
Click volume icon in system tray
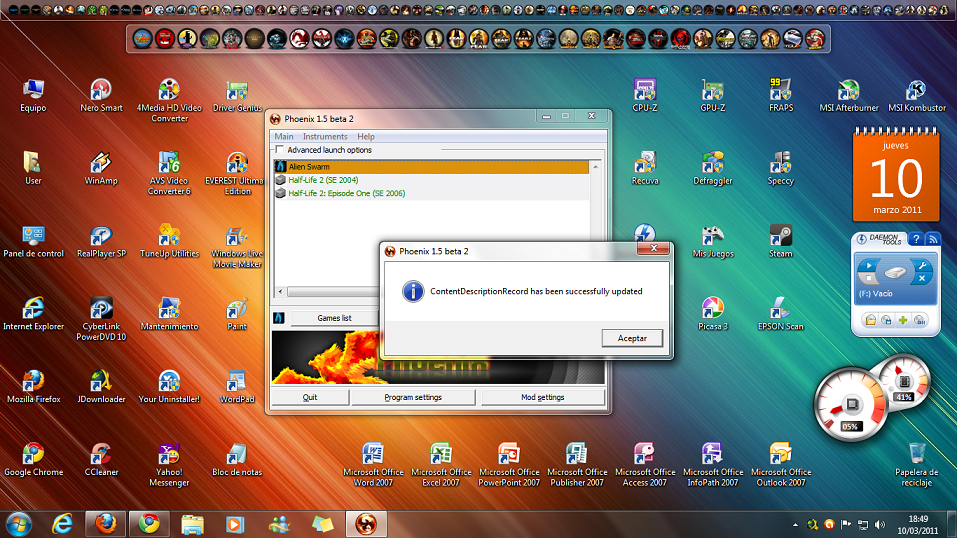879,525
